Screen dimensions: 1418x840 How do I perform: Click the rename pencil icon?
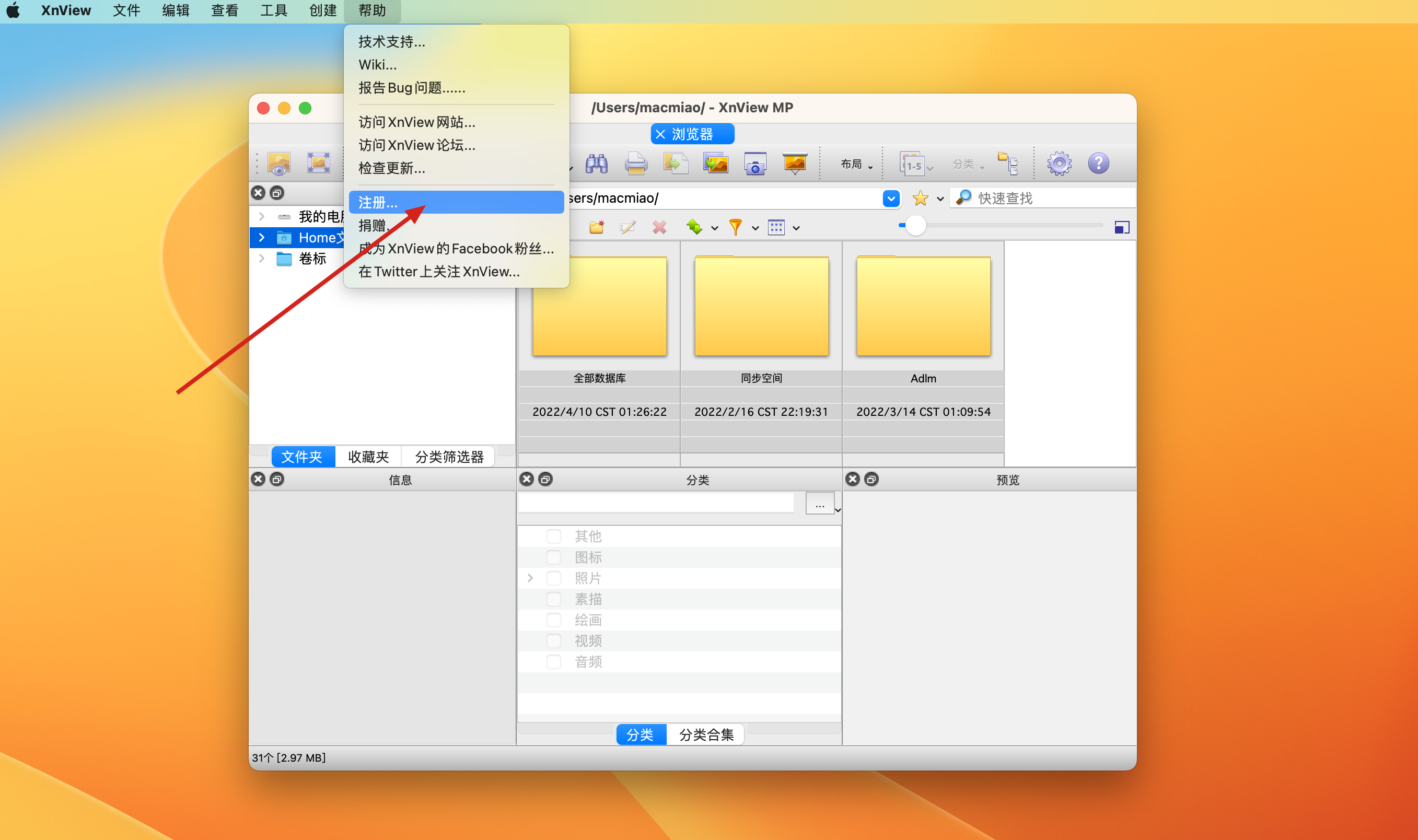click(x=628, y=227)
